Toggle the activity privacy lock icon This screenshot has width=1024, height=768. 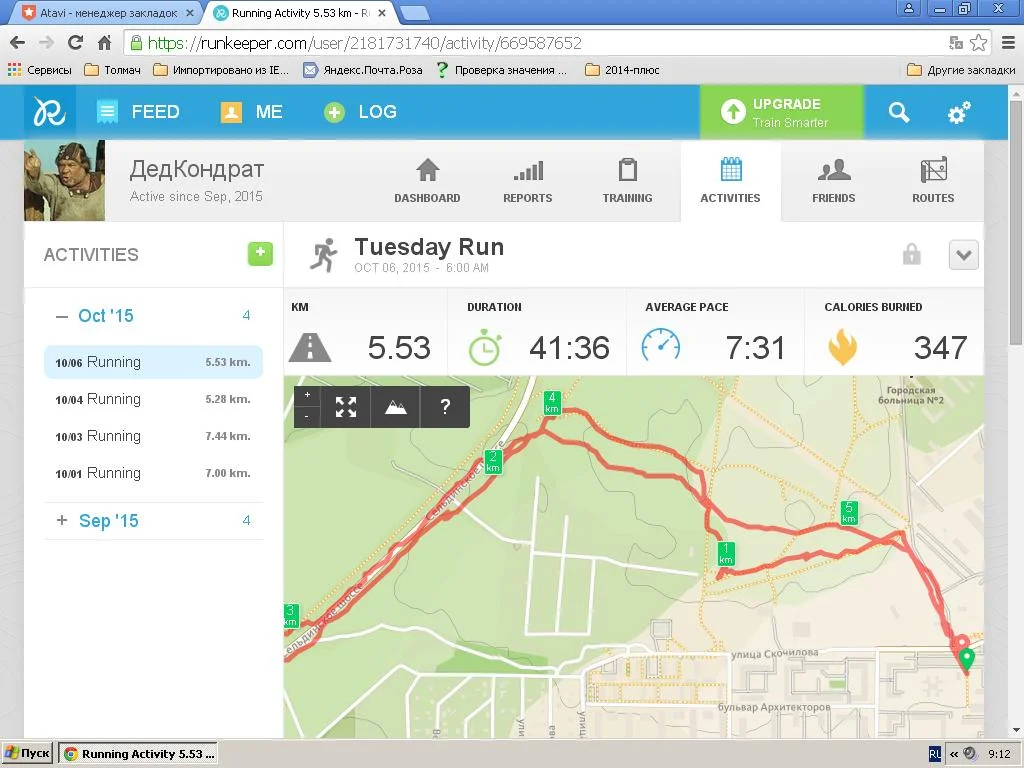[912, 254]
